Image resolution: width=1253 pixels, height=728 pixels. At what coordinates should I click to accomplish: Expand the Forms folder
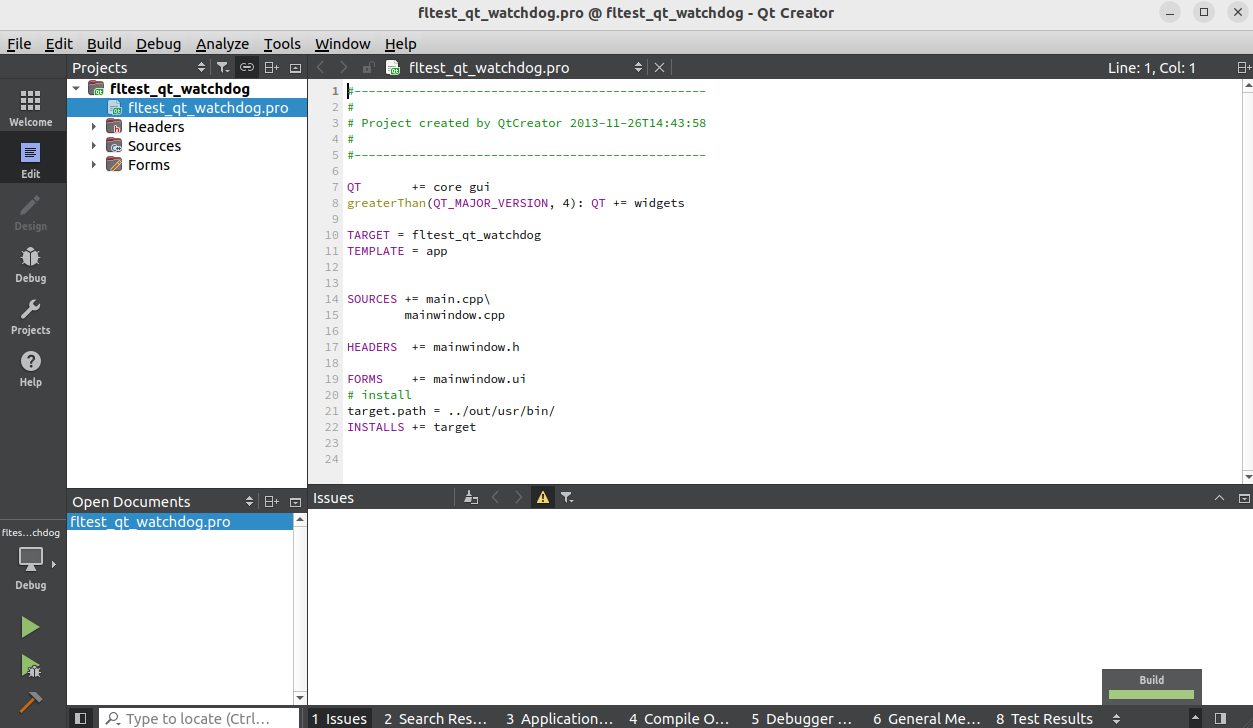pyautogui.click(x=94, y=164)
